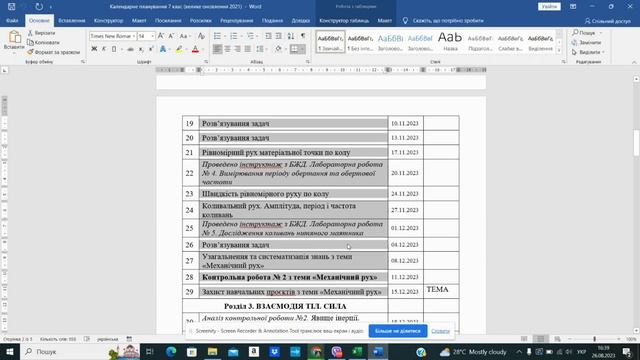Open Change Case (Aa) dropdown
Screen dimensions: 640x360
coord(185,36)
